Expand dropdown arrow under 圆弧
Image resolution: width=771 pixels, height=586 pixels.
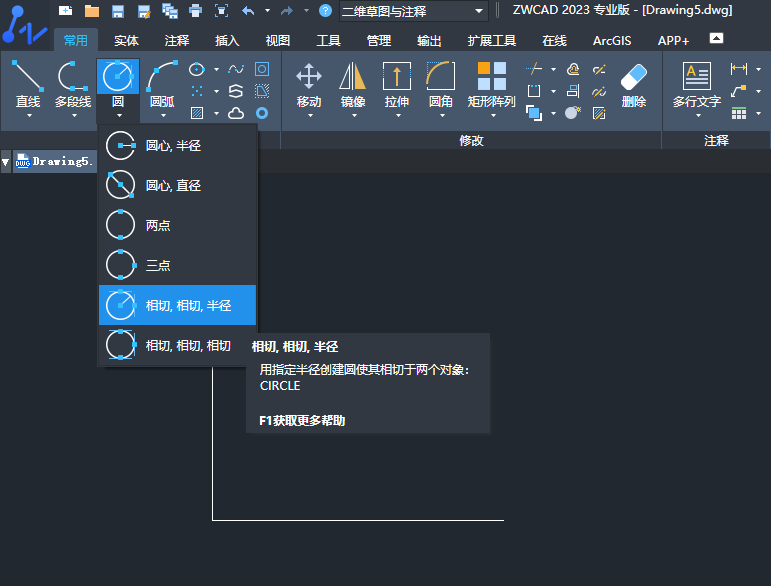[163, 116]
